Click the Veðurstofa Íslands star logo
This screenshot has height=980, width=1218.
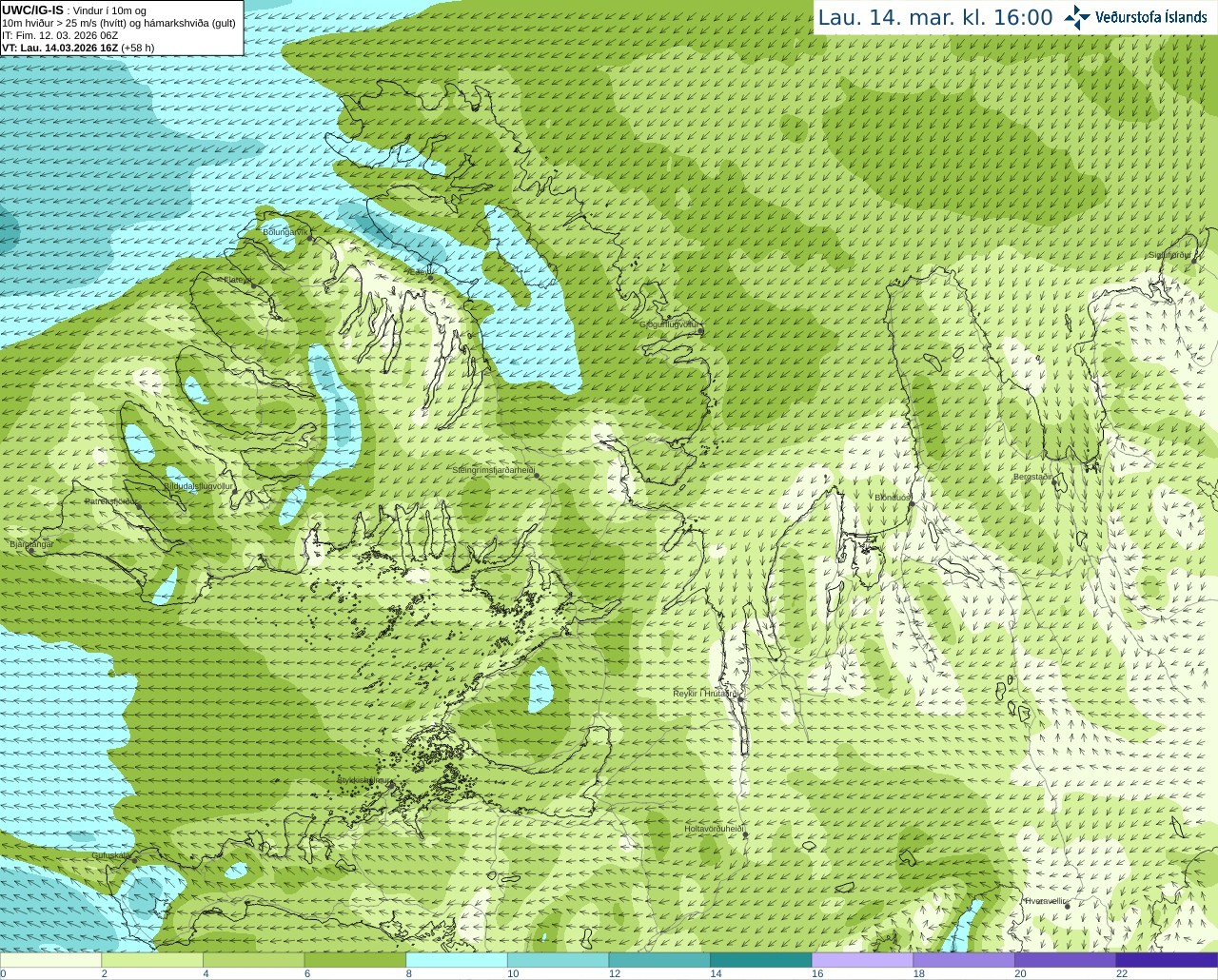click(1077, 17)
